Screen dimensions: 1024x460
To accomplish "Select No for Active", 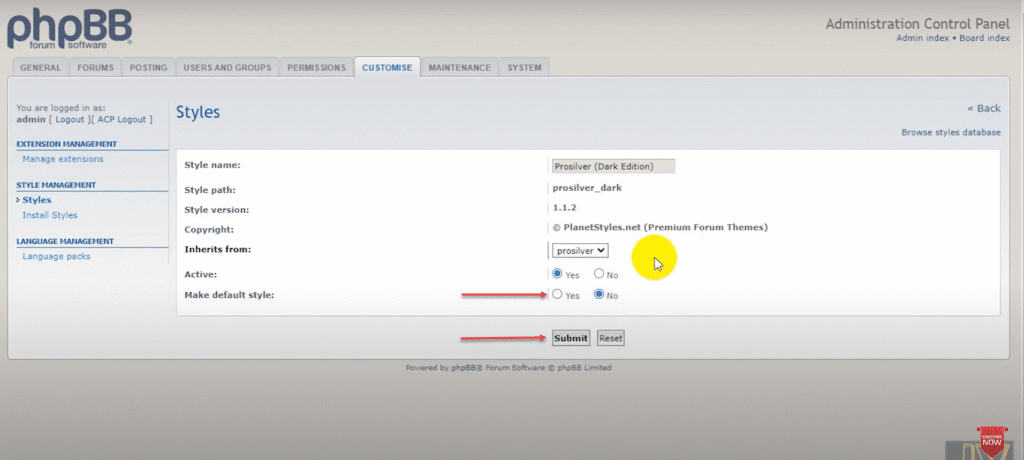I will click(x=599, y=273).
